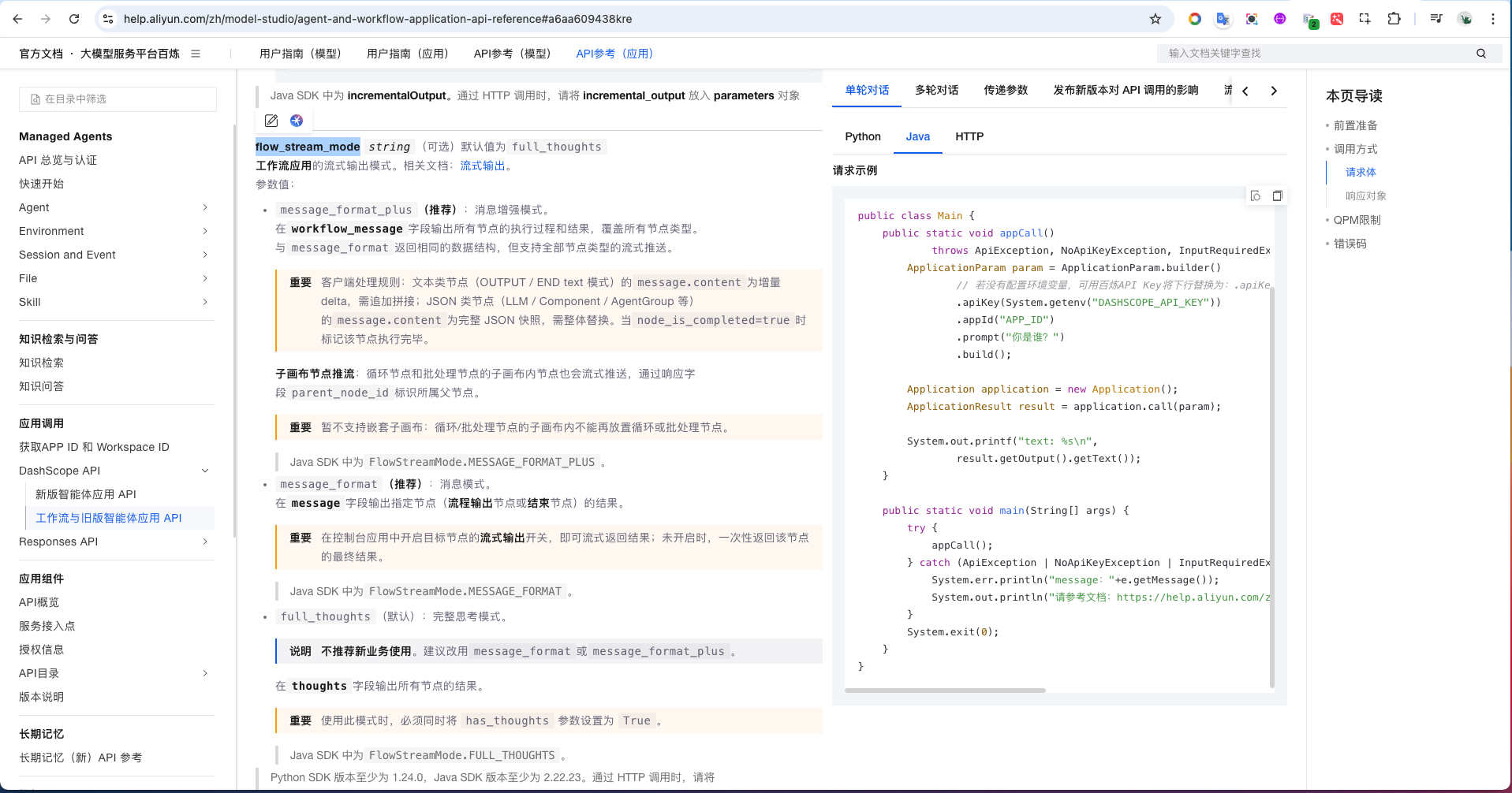This screenshot has height=793, width=1512.
Task: Bookmark this page with the star icon
Action: tap(1155, 19)
